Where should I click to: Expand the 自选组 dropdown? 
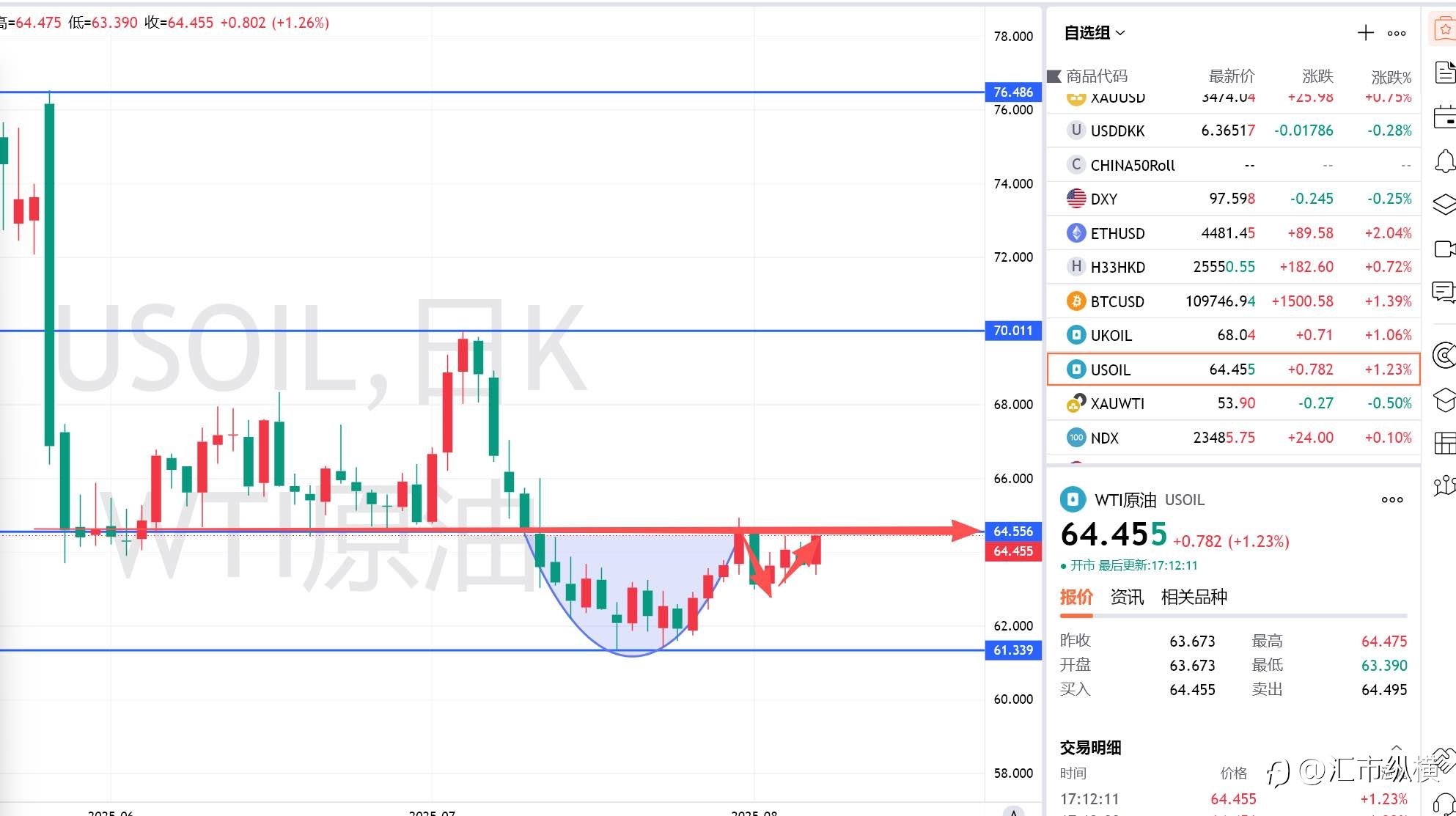[x=1094, y=33]
